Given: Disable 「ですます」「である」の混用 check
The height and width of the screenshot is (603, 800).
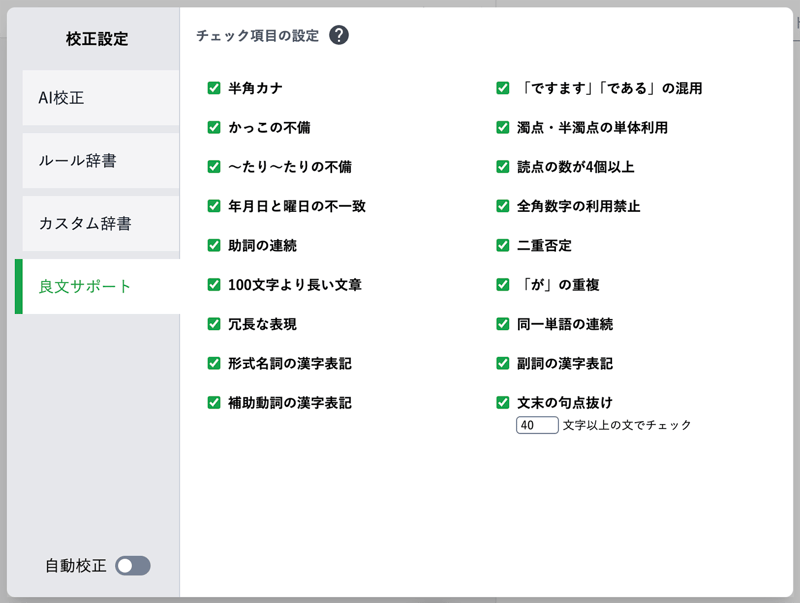Looking at the screenshot, I should (503, 88).
